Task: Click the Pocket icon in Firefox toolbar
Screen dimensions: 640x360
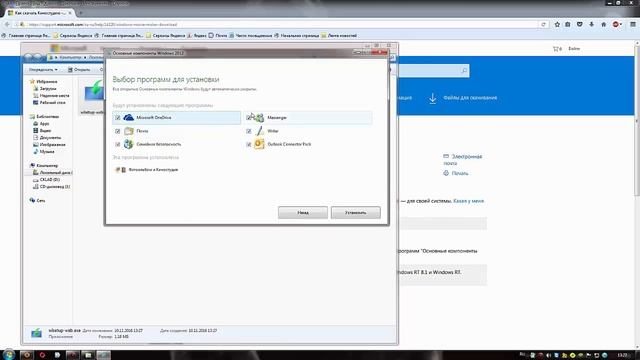Action: tap(580, 24)
